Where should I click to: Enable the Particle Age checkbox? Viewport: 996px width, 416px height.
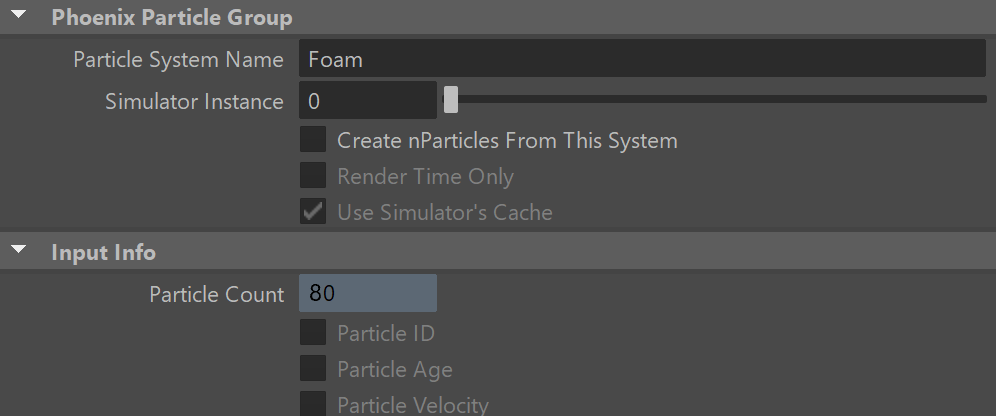coord(313,368)
